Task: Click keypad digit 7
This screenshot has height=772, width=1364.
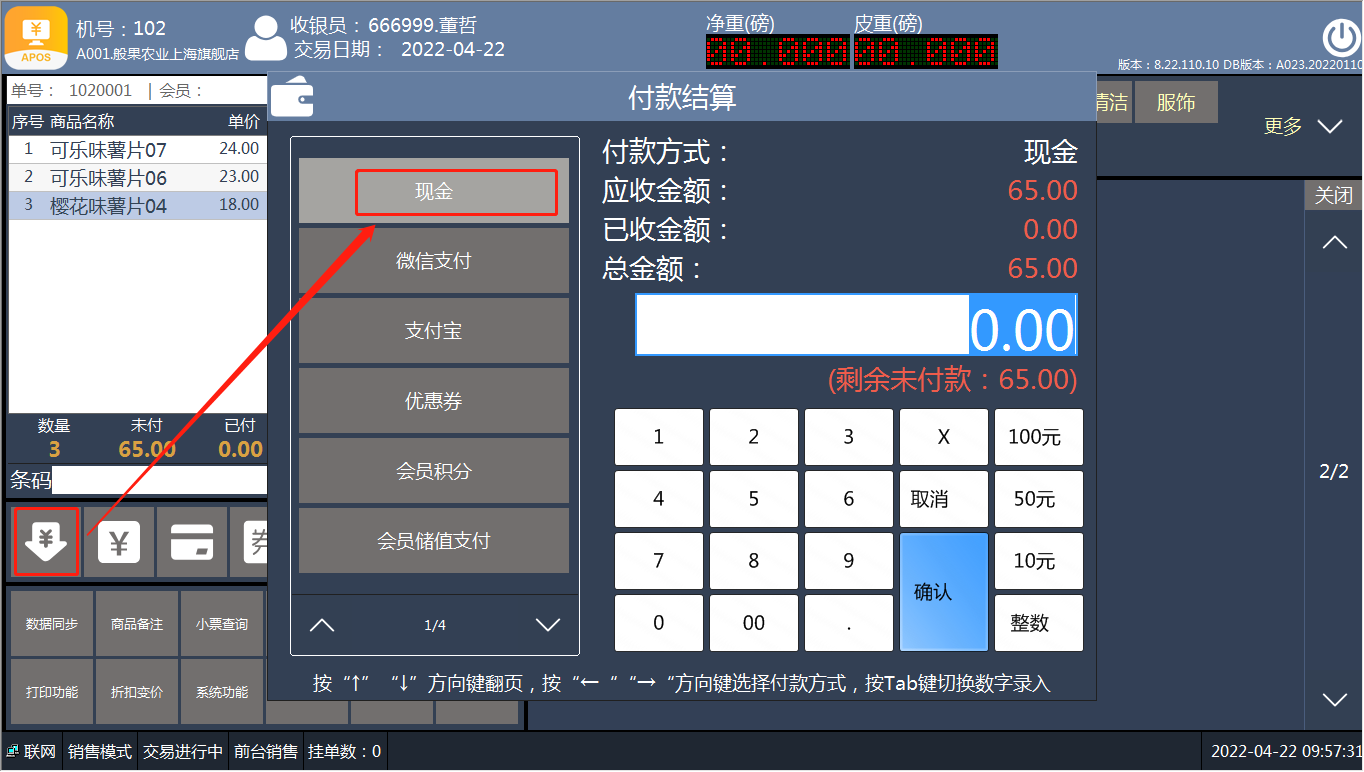Action: tap(659, 561)
